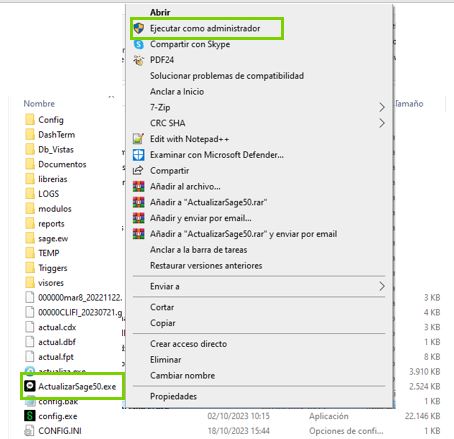Image resolution: width=454 pixels, height=439 pixels.
Task: Select Edit with Notepad++
Action: [189, 139]
